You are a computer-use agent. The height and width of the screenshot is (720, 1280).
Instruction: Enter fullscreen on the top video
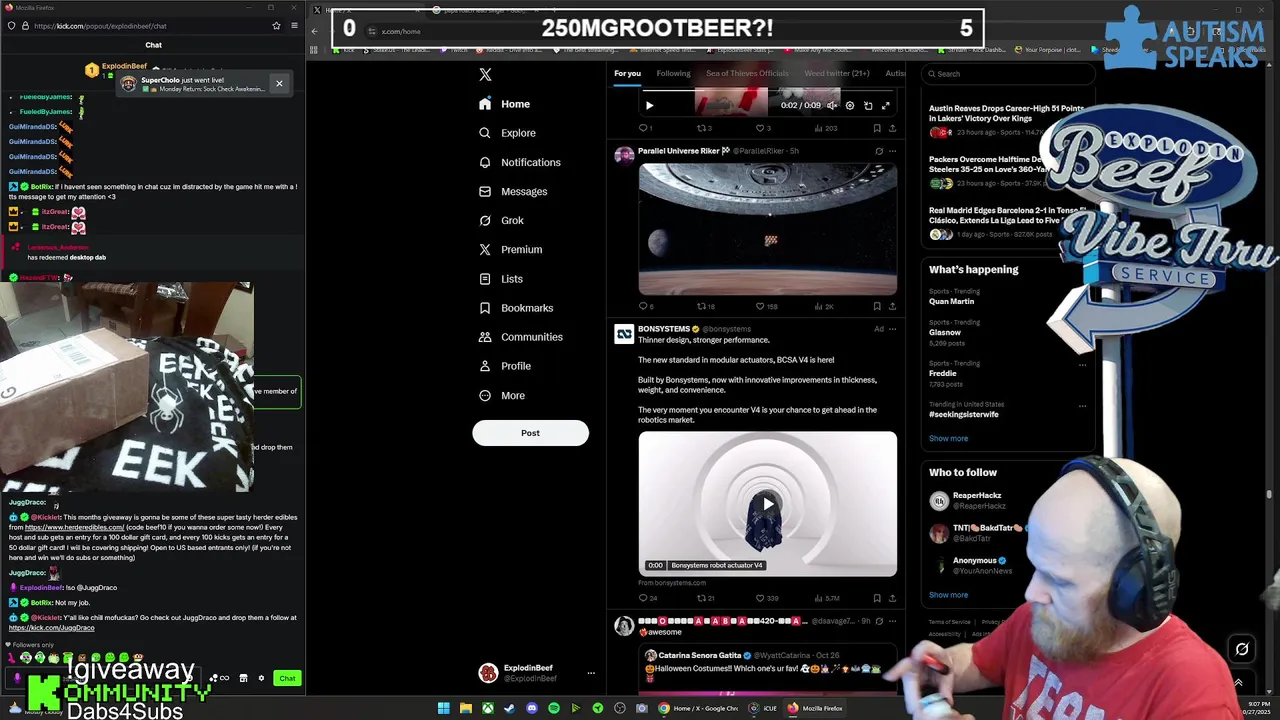pos(885,105)
